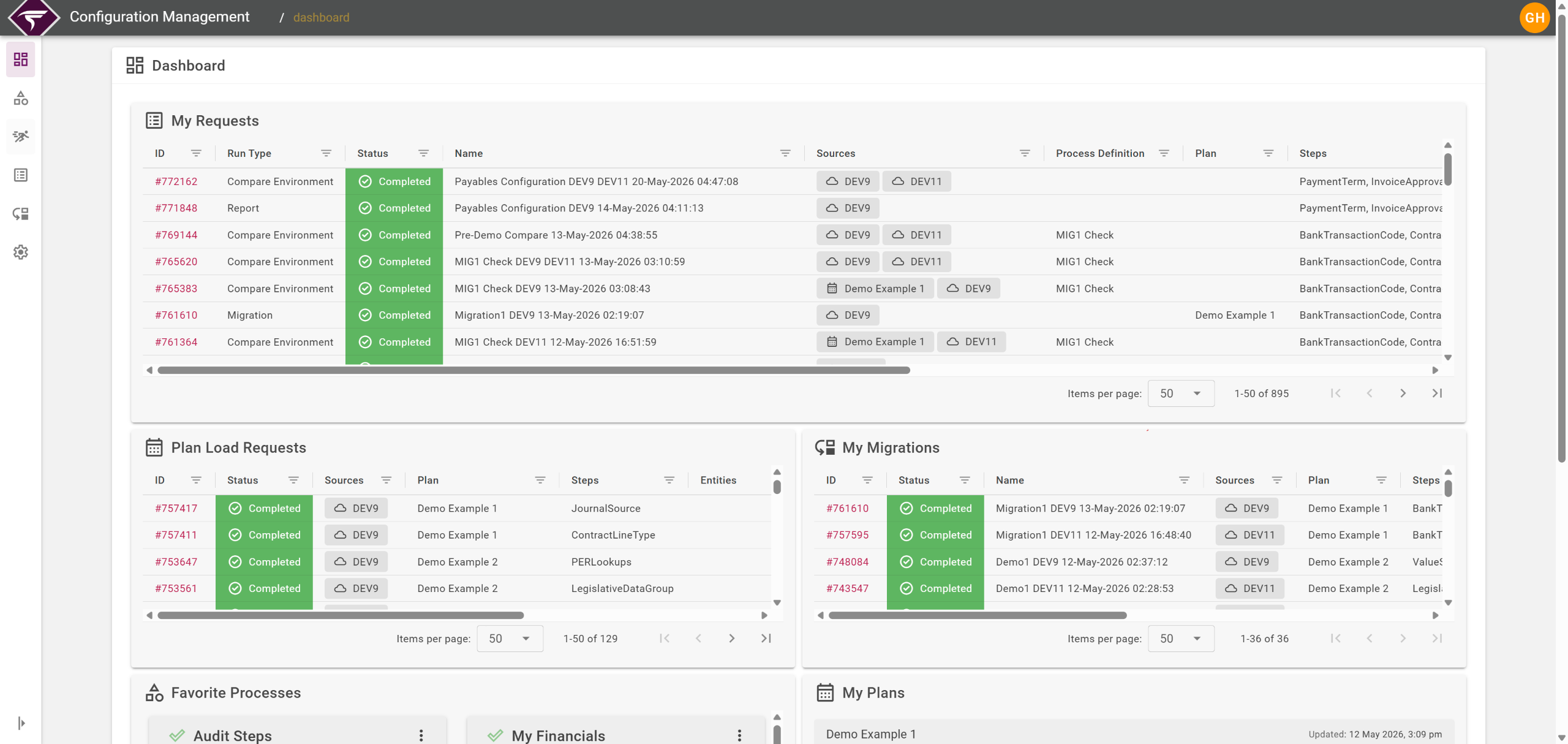Image resolution: width=1568 pixels, height=744 pixels.
Task: Filter Plan Load Requests by Status
Action: click(x=293, y=480)
